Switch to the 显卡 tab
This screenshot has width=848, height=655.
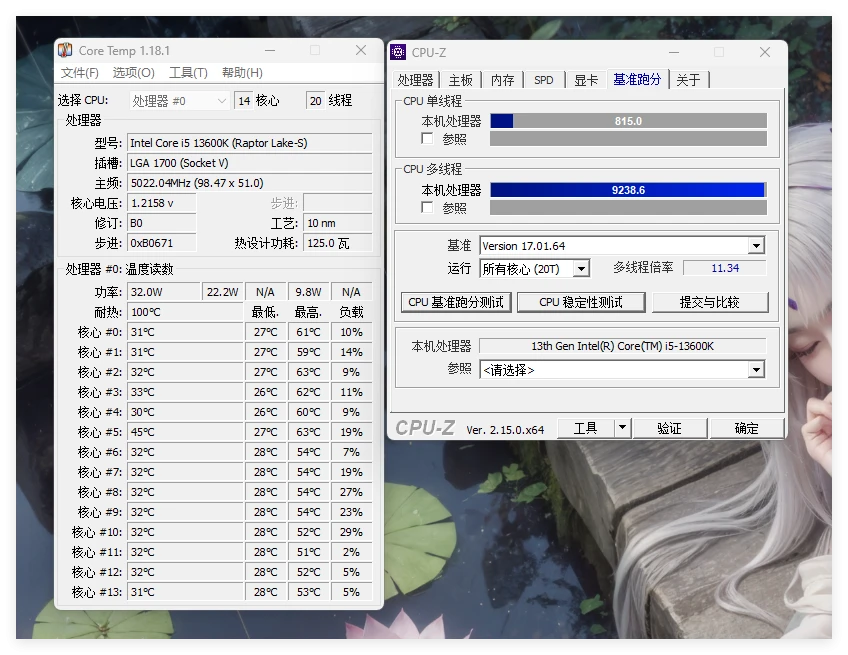point(585,80)
